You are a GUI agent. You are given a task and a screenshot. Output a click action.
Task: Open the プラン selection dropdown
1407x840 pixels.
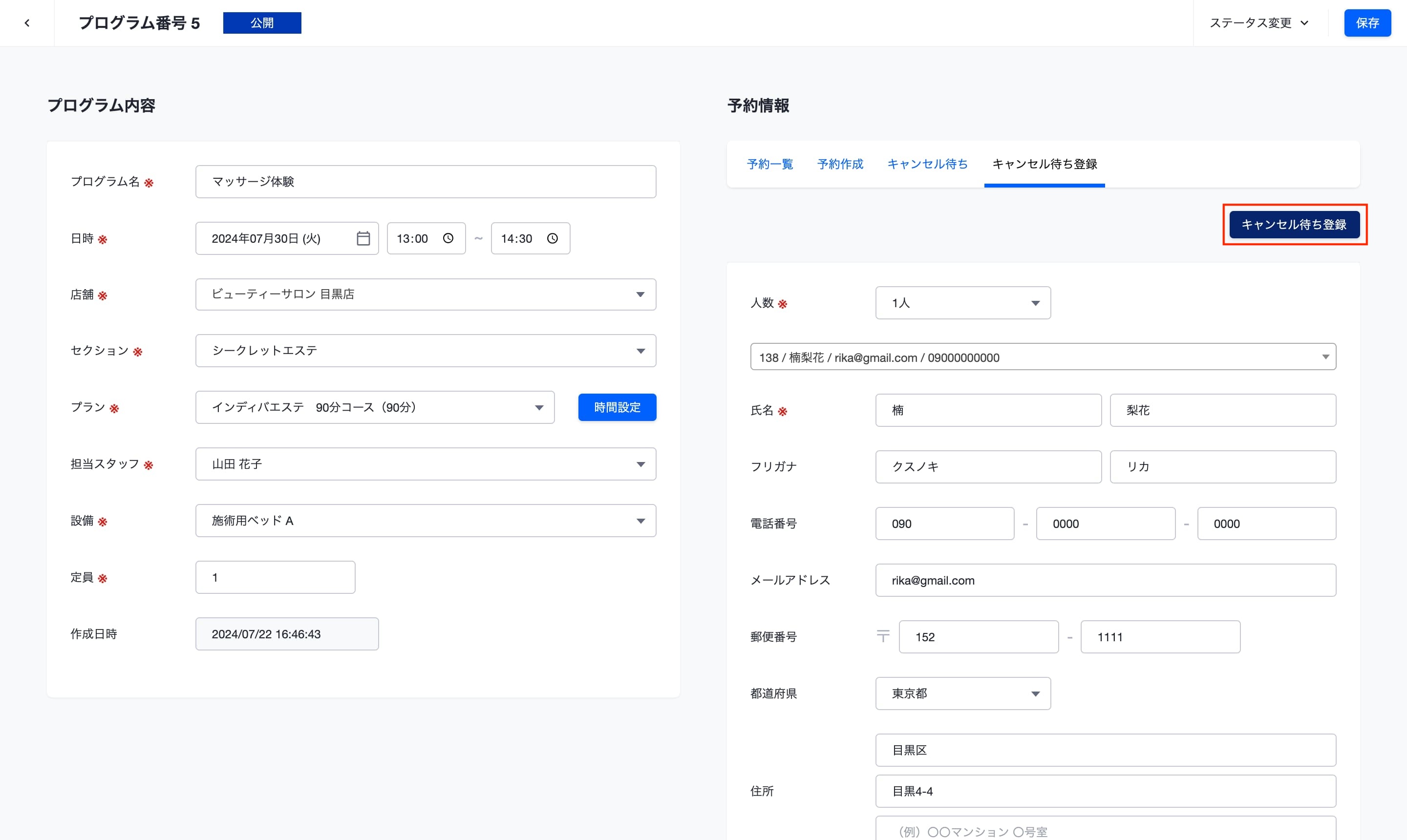point(538,408)
